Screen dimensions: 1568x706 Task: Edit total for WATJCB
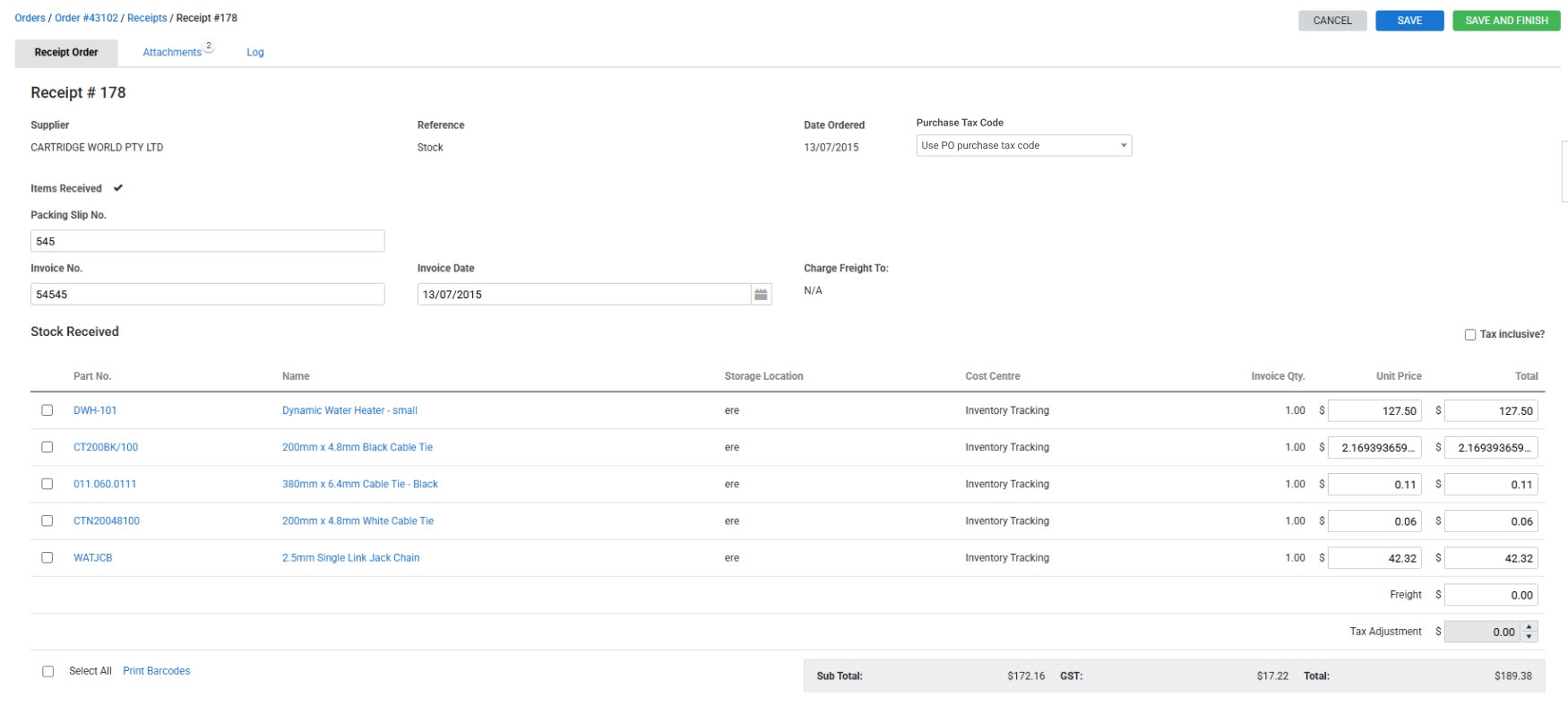[1491, 557]
